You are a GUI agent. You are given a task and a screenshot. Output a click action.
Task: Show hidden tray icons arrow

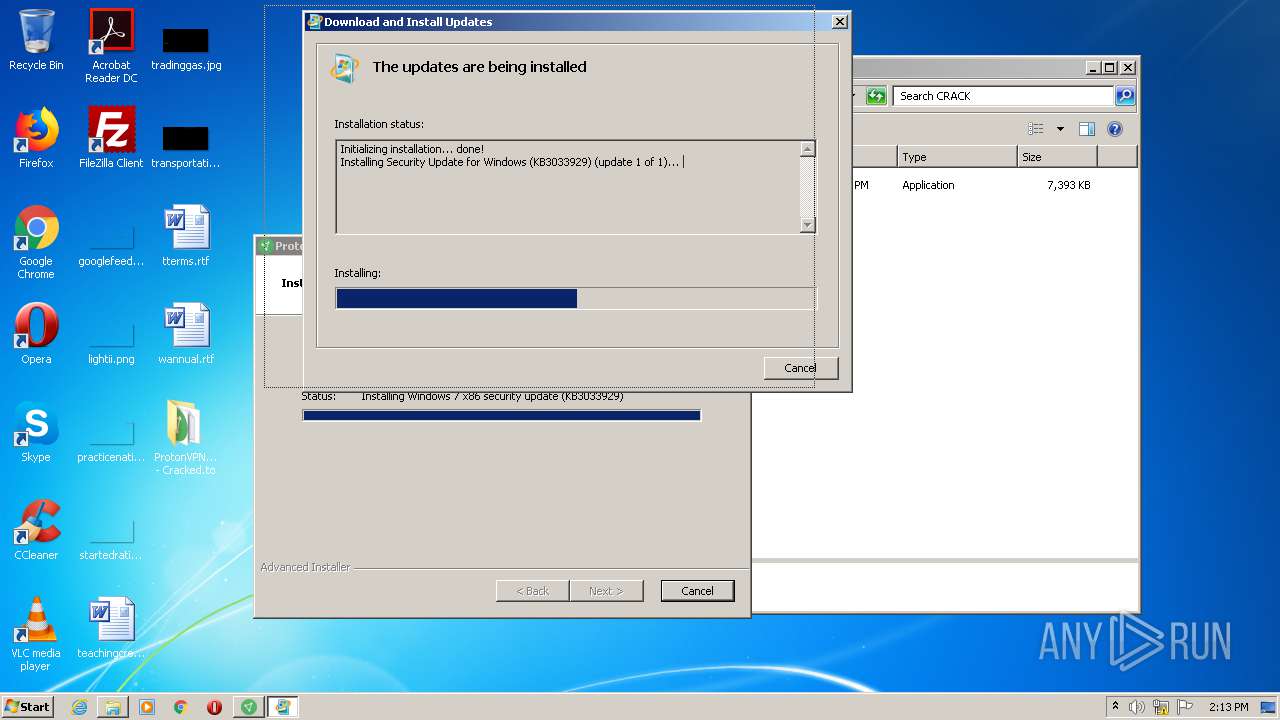[1115, 706]
